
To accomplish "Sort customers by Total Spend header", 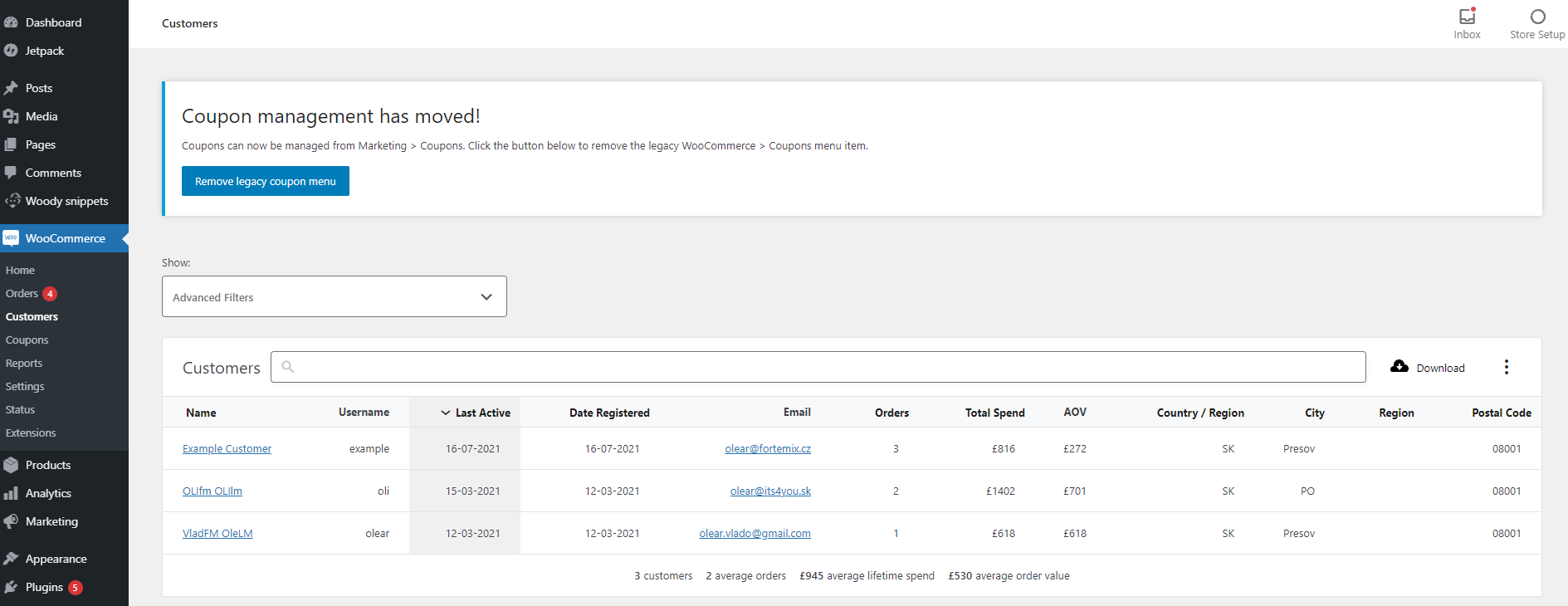I will click(994, 413).
